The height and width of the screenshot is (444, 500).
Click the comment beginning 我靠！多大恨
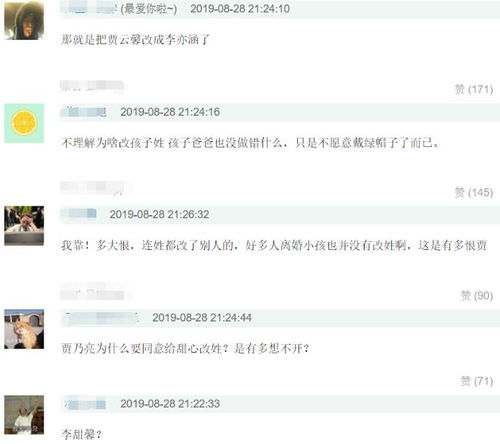(274, 246)
